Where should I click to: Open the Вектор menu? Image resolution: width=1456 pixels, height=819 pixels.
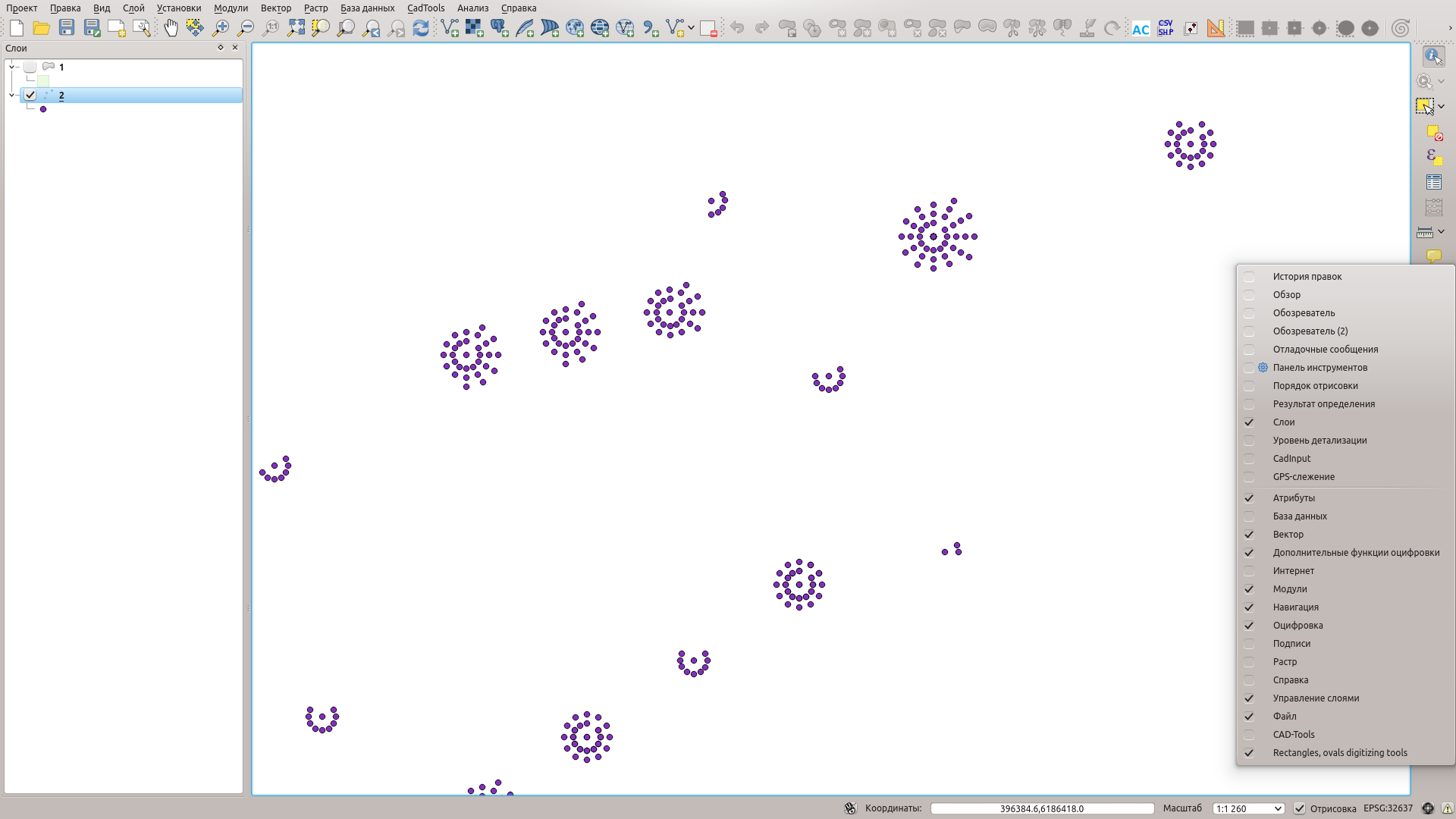pos(275,8)
